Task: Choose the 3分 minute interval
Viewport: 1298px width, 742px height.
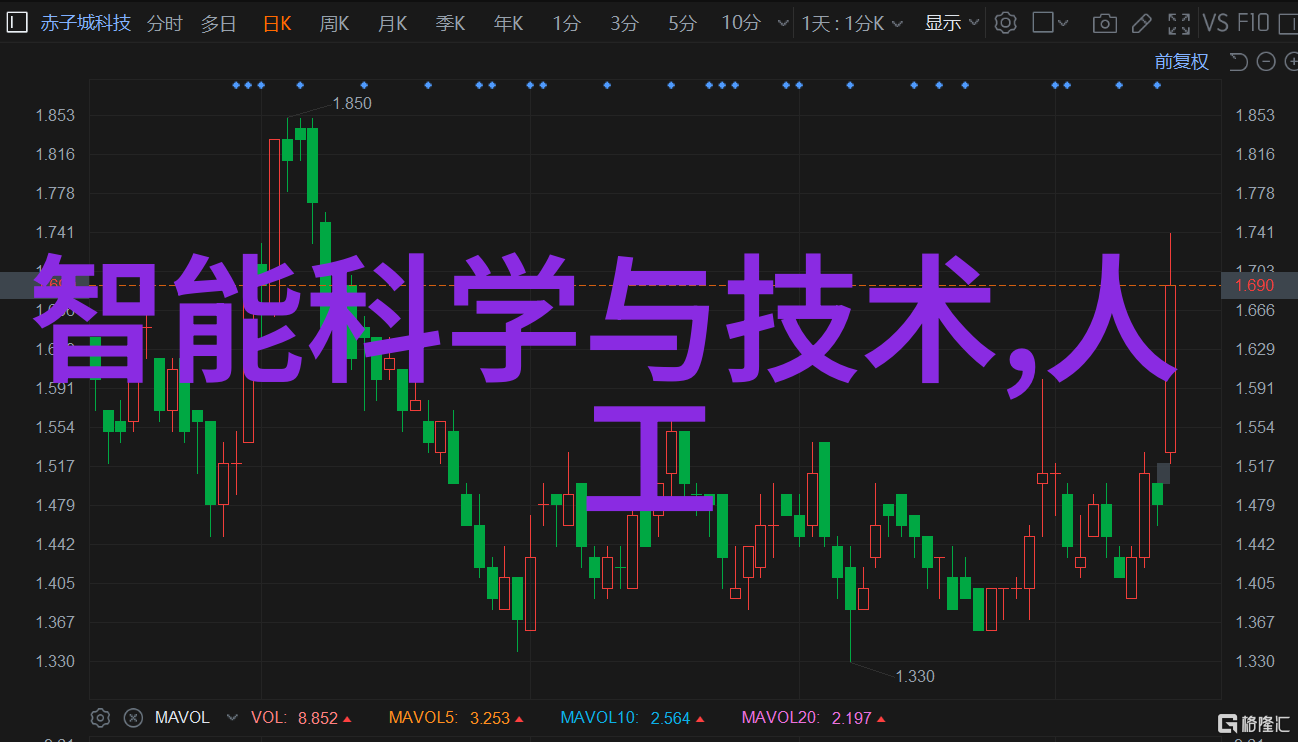Action: click(624, 23)
